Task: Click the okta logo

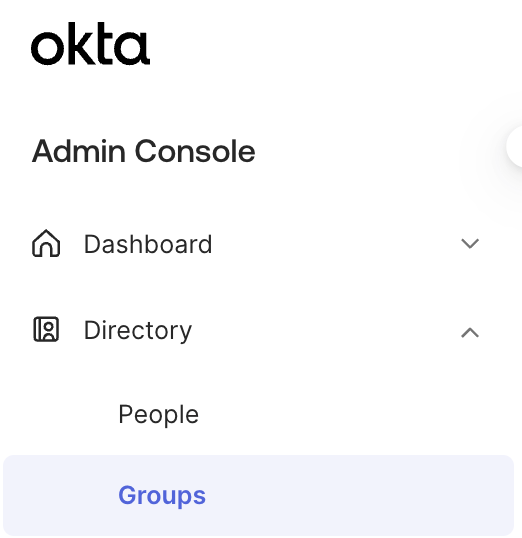Action: [x=90, y=44]
